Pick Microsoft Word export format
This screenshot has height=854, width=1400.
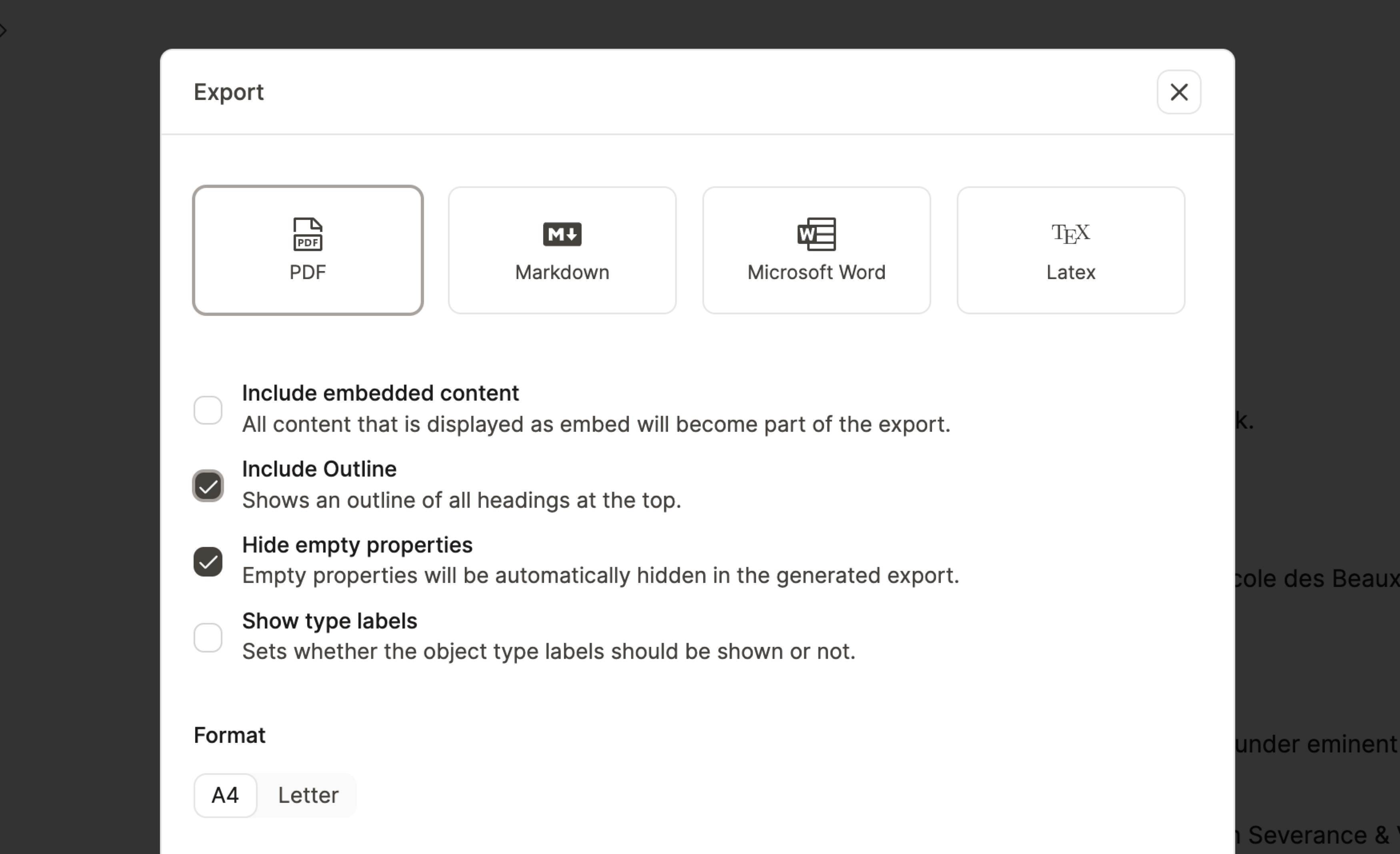(816, 250)
